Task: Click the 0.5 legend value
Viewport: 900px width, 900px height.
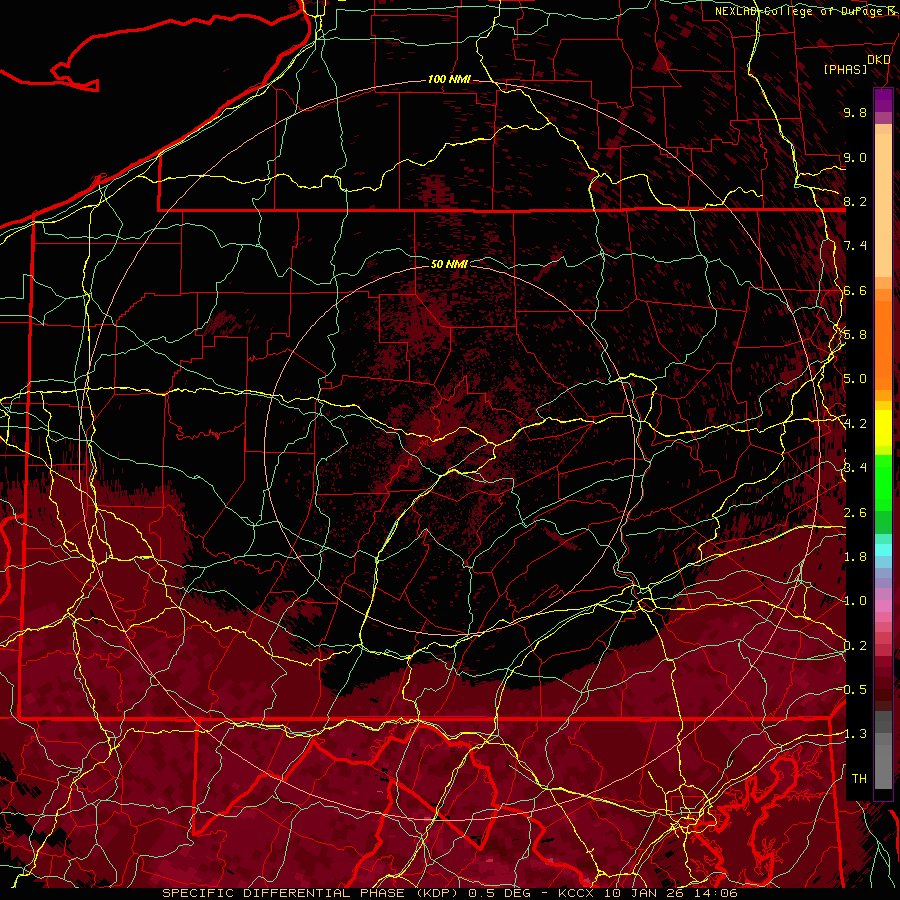Action: (x=855, y=689)
